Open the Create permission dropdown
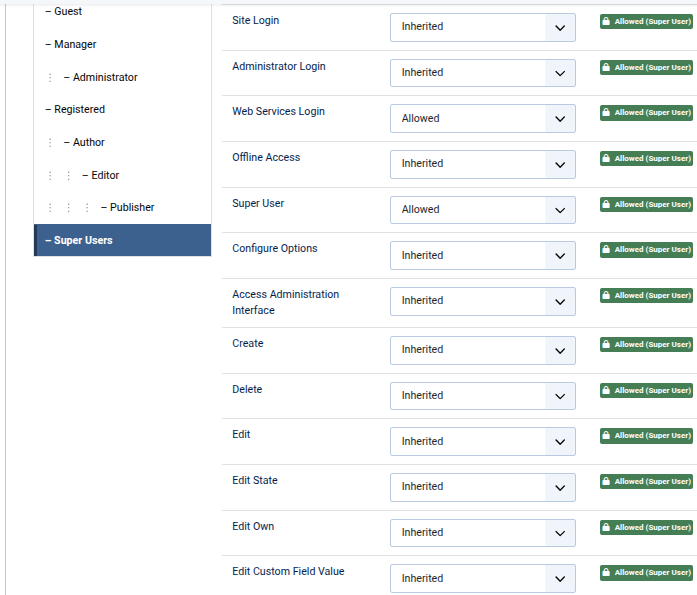This screenshot has width=697, height=595. click(x=482, y=350)
